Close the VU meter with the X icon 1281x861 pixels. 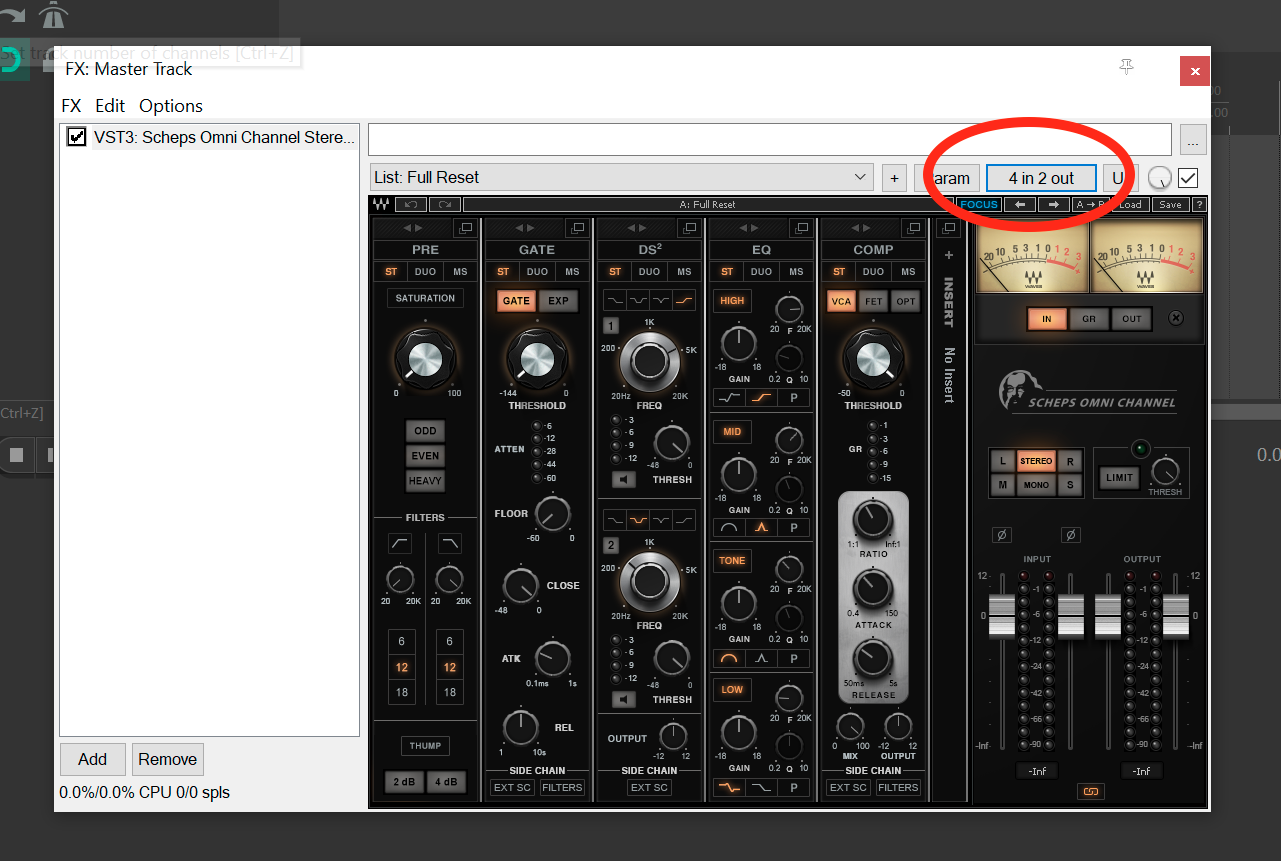coord(1176,318)
